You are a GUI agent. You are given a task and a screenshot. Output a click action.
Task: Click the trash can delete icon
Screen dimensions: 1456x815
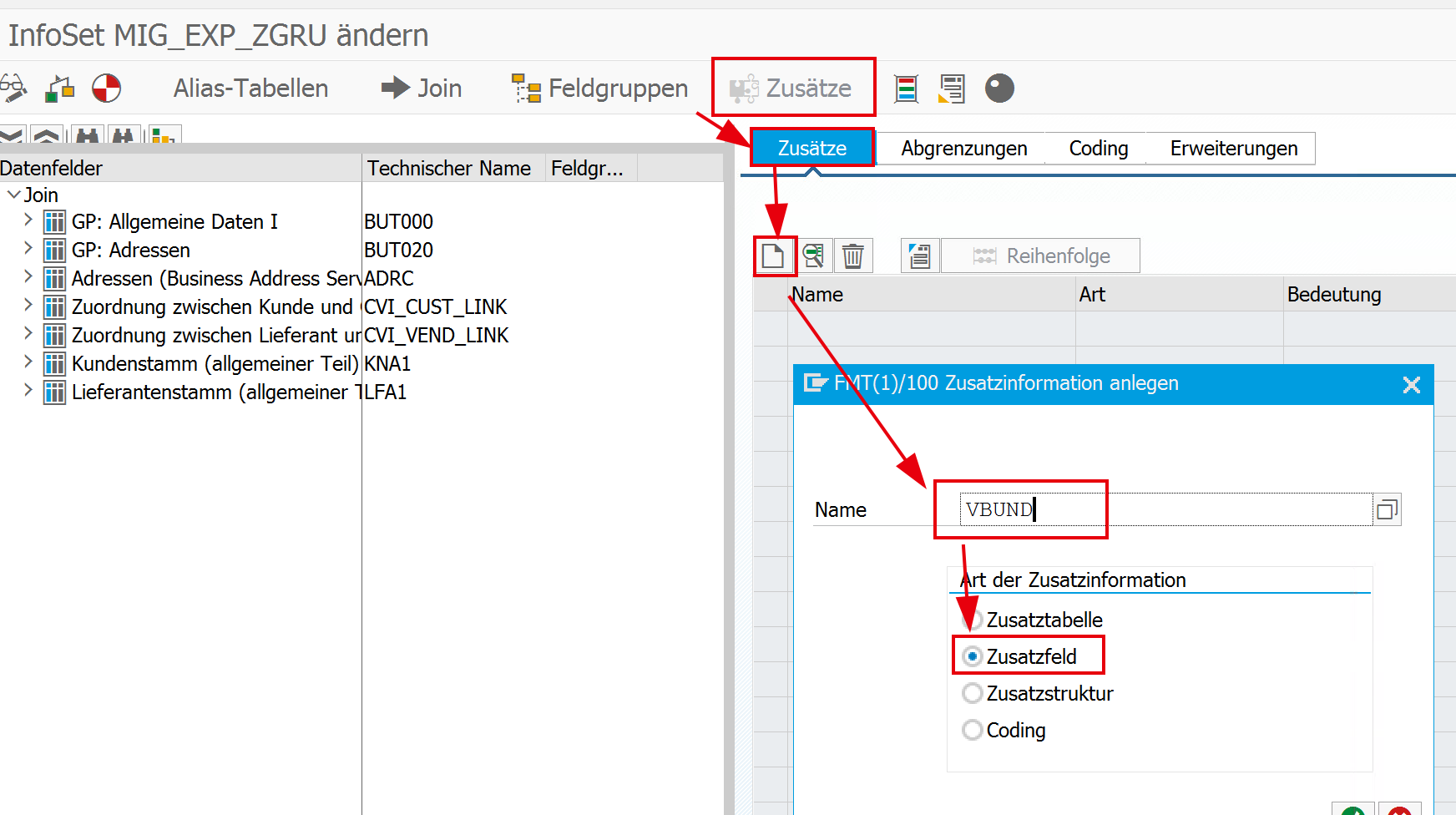852,256
